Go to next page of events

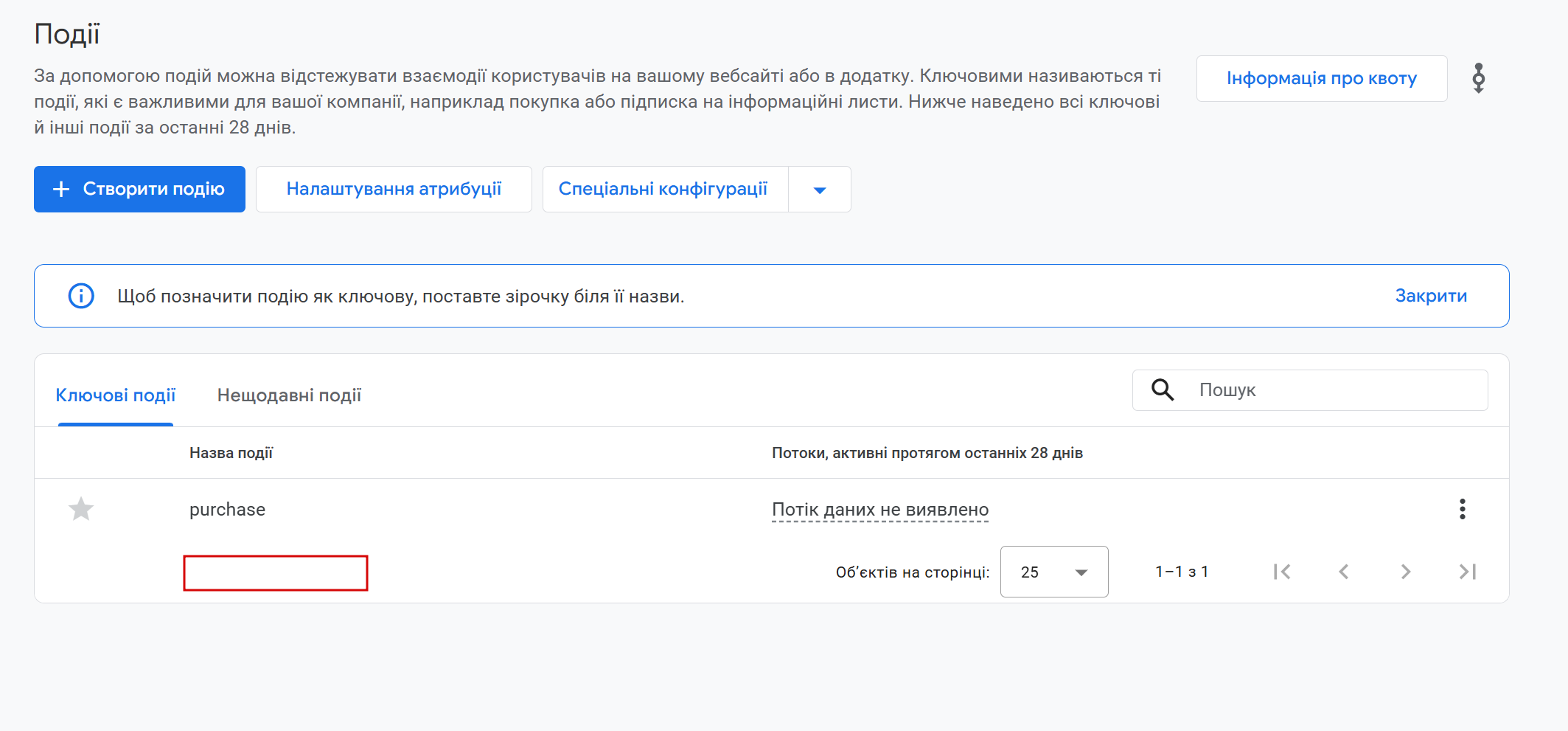click(1406, 572)
